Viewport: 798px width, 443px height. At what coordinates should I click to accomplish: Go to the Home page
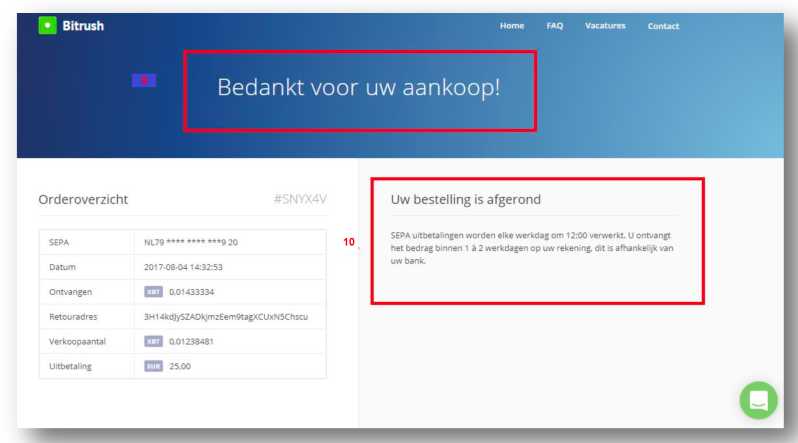click(x=511, y=25)
